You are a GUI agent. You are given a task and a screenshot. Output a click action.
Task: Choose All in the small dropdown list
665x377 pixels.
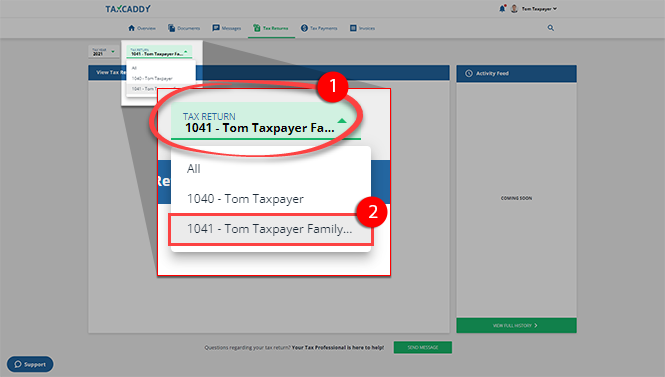tap(134, 68)
